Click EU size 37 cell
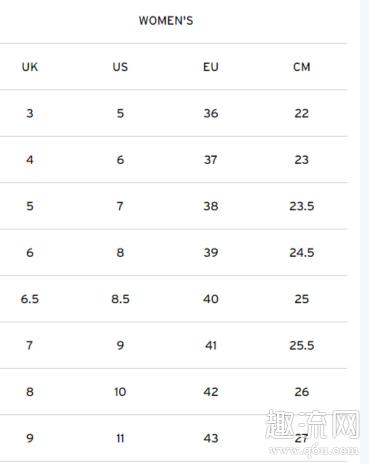Screen dimensions: 369x464 click(211, 160)
